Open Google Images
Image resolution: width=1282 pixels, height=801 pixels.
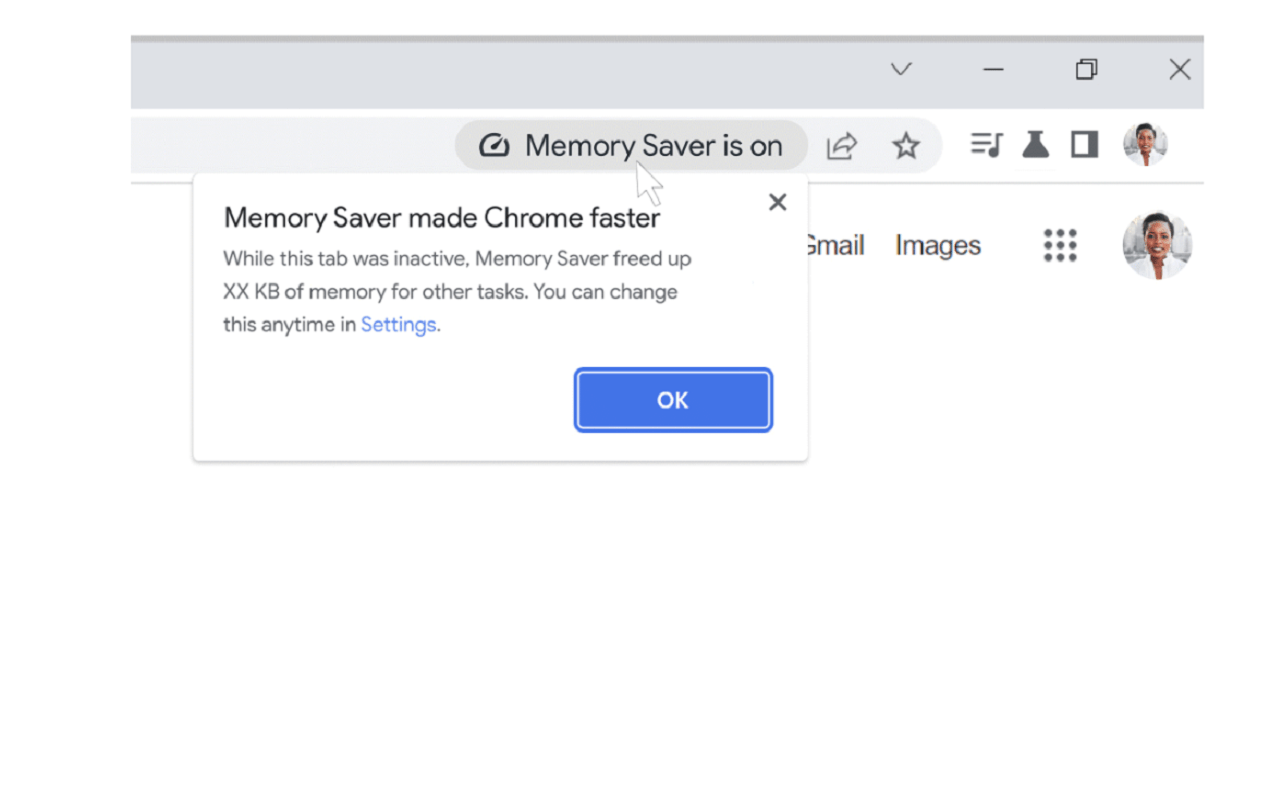937,245
